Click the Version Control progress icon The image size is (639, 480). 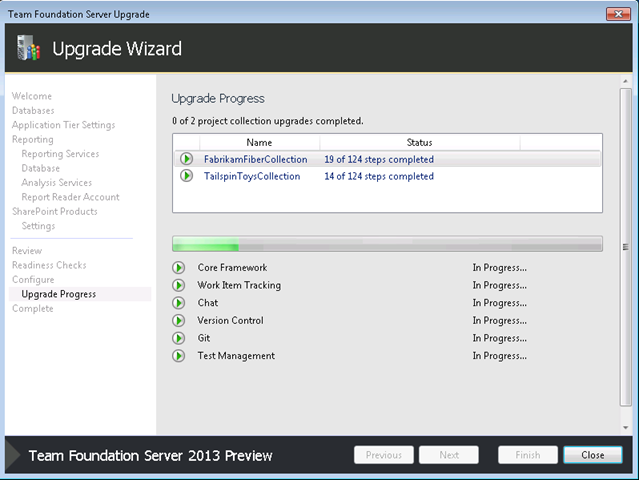point(178,321)
